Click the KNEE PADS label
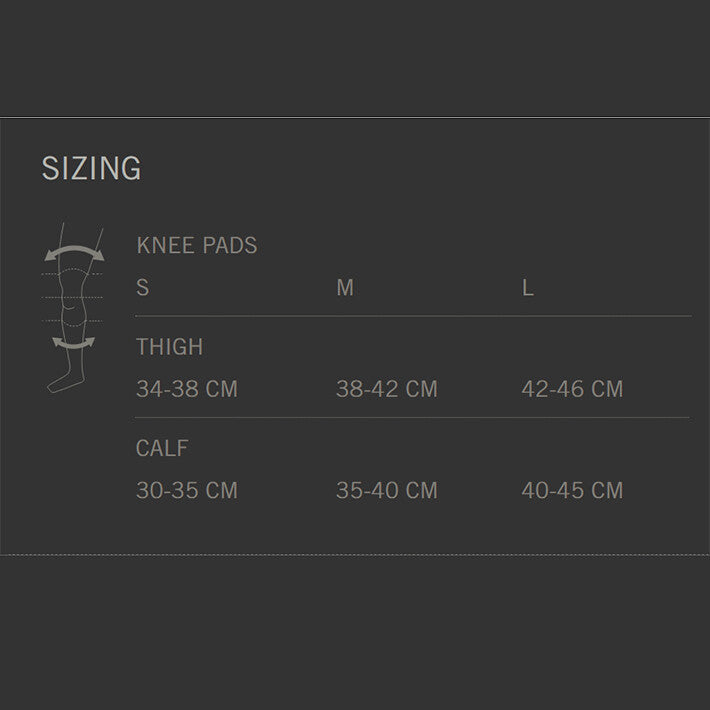This screenshot has height=710, width=710. tap(196, 245)
